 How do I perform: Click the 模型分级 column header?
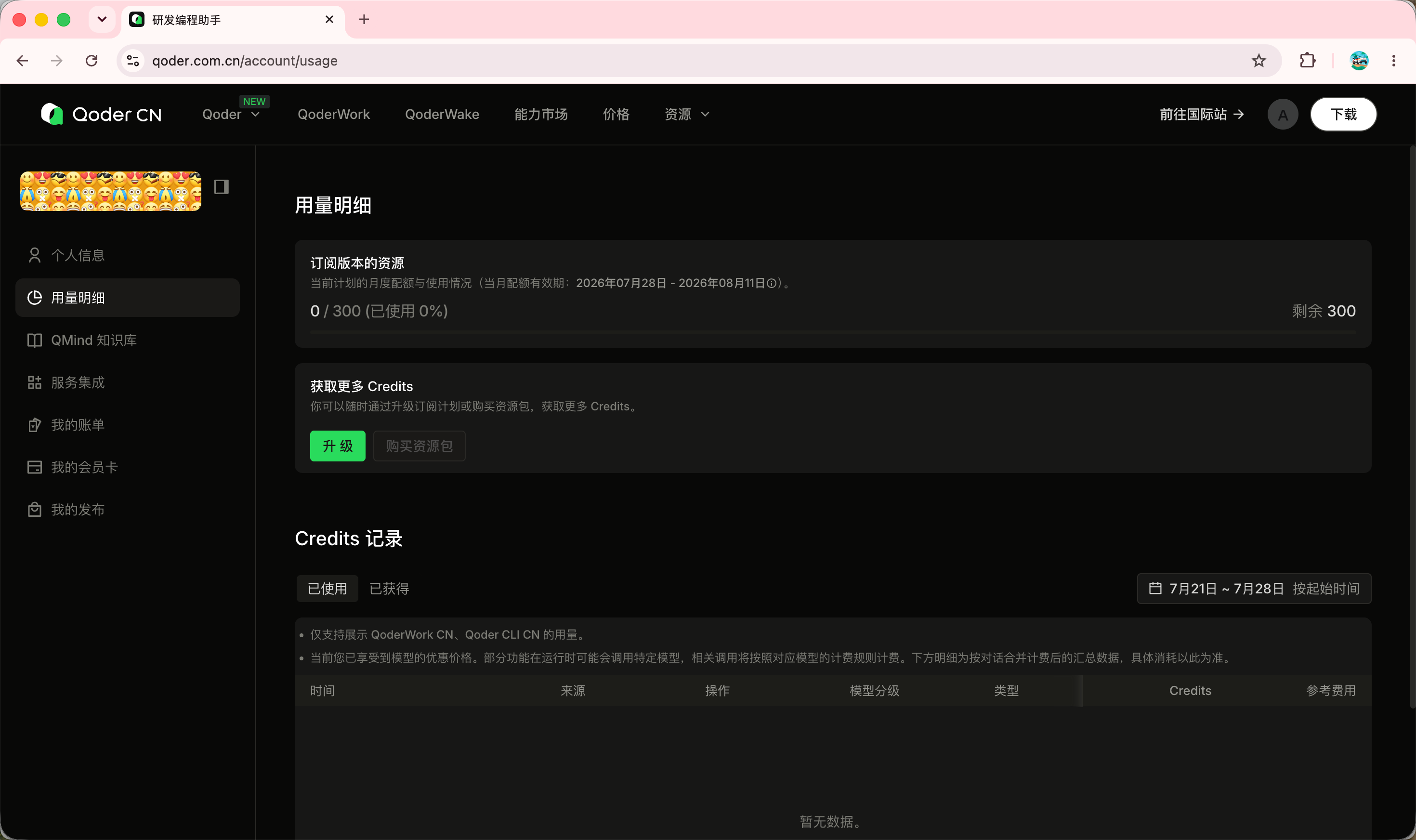pyautogui.click(x=874, y=691)
